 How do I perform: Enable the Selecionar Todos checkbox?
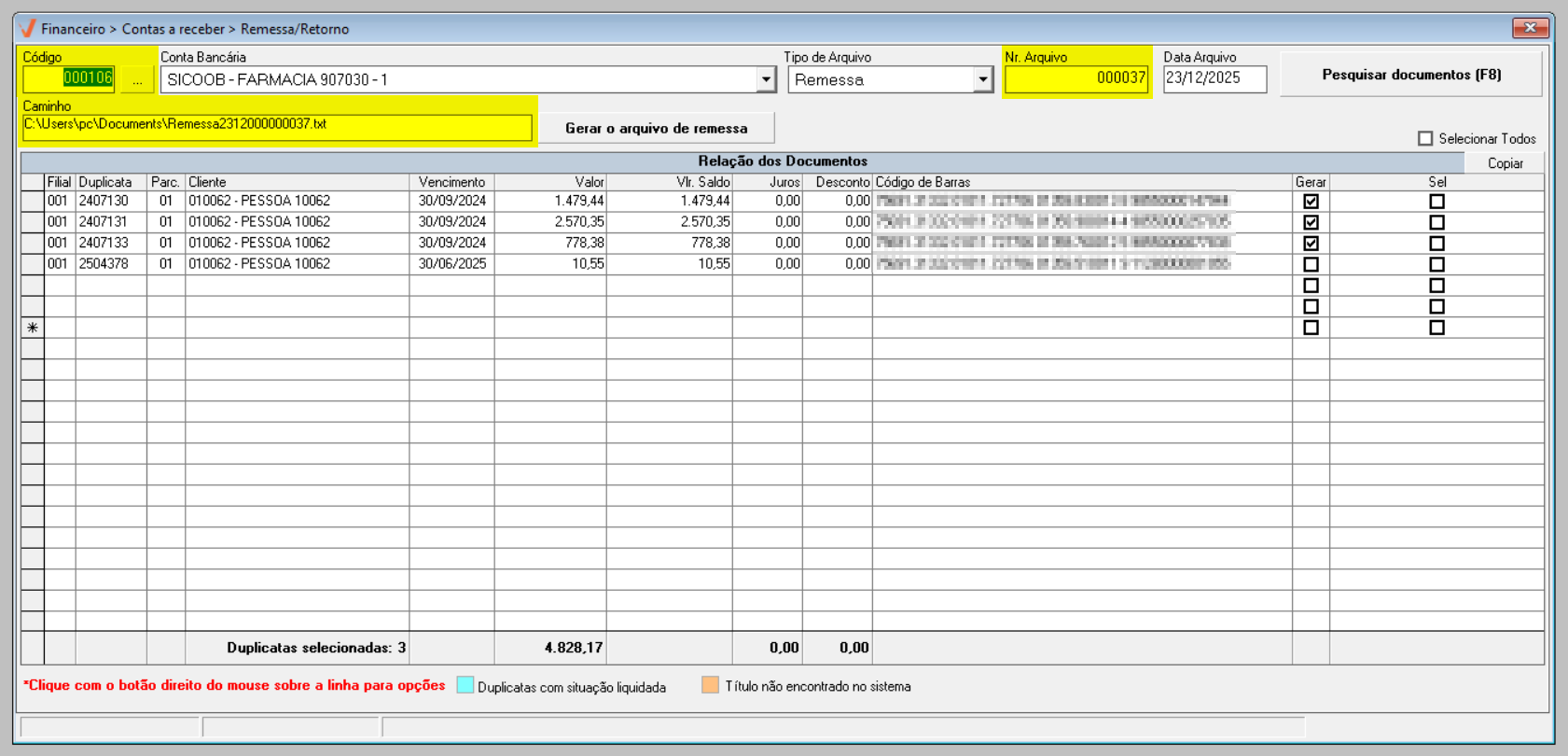coord(1425,138)
